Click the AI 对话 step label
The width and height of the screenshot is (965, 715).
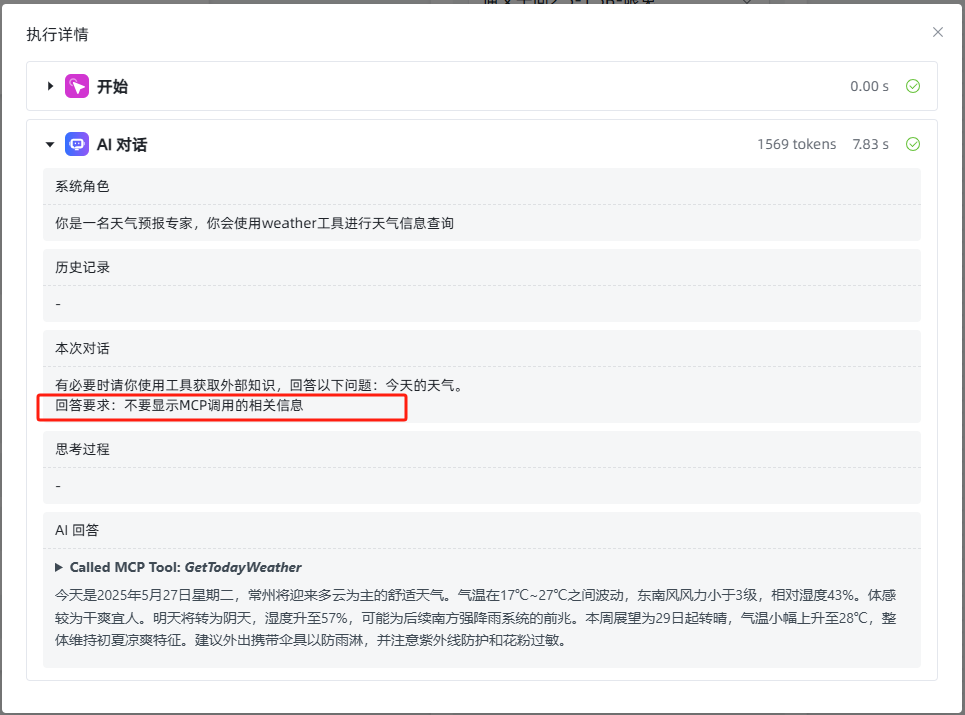(x=122, y=145)
